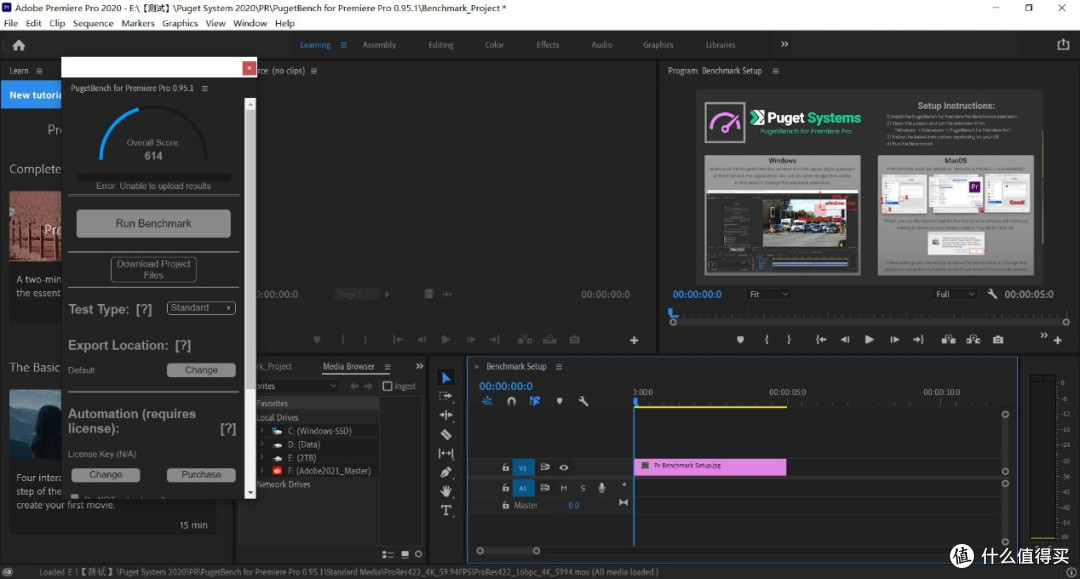Switch to the Editing workspace
Screen dimensions: 1080x579
click(x=441, y=45)
